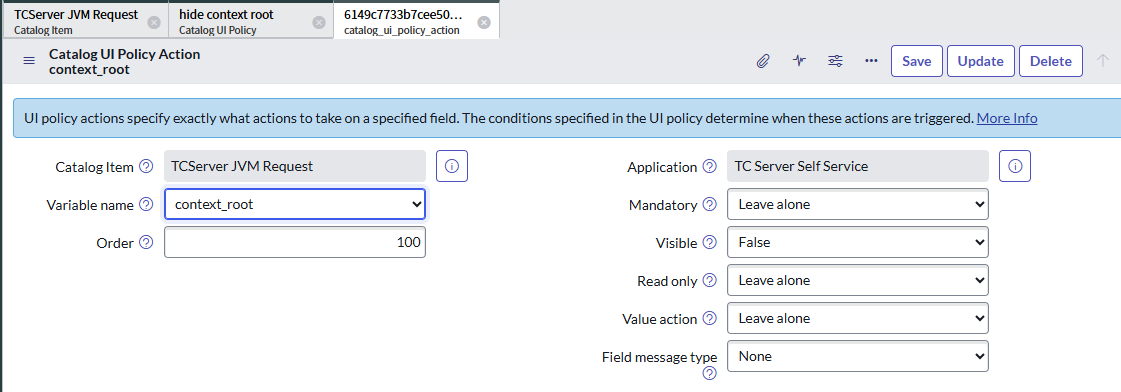This screenshot has height=392, width=1121.
Task: Open the activity stream pulse icon
Action: tap(799, 61)
